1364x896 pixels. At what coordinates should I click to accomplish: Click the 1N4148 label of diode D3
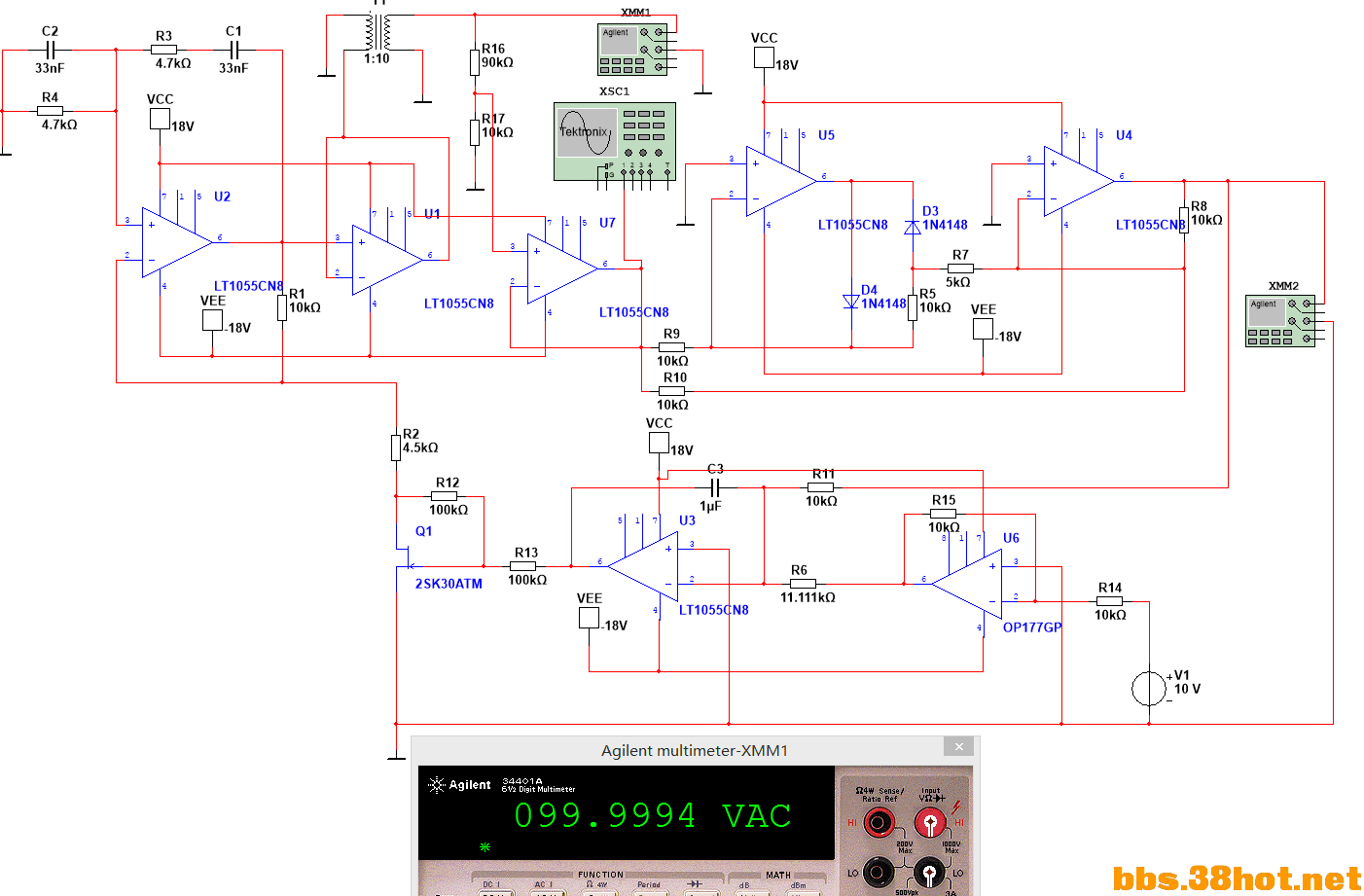coord(946,225)
